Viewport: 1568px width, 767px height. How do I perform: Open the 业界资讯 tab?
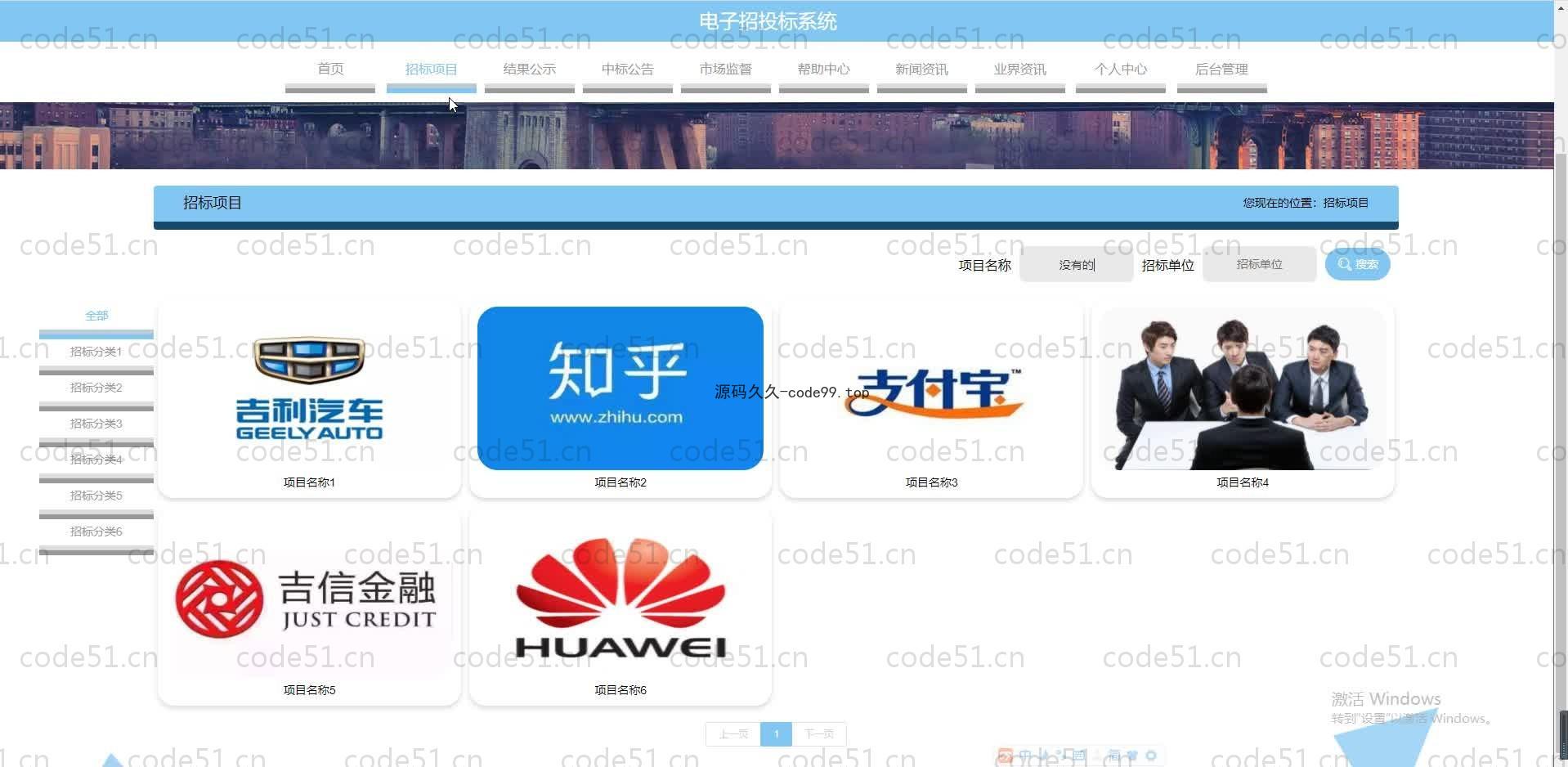click(1019, 70)
